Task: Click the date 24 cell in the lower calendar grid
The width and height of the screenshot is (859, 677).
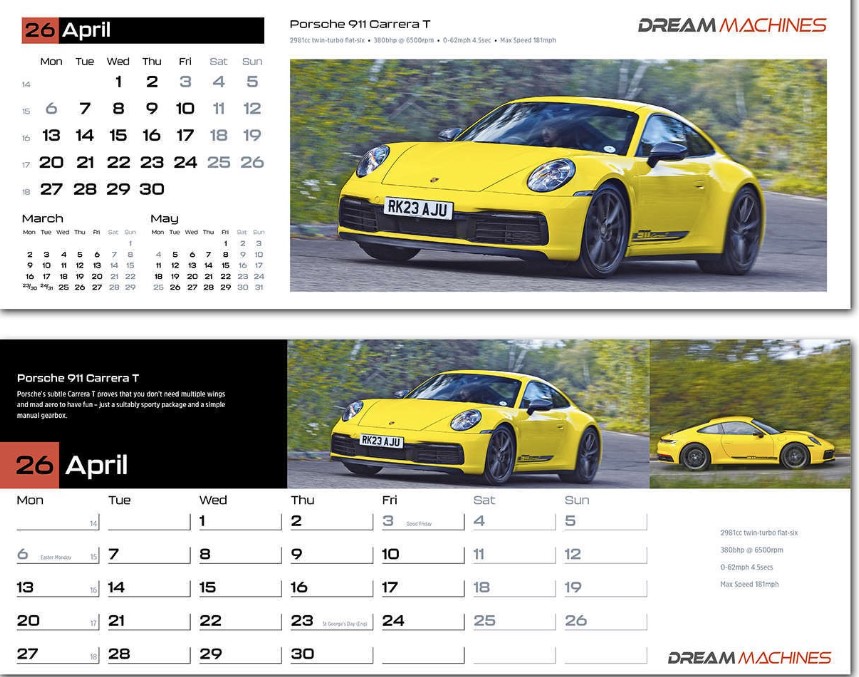Action: click(422, 621)
